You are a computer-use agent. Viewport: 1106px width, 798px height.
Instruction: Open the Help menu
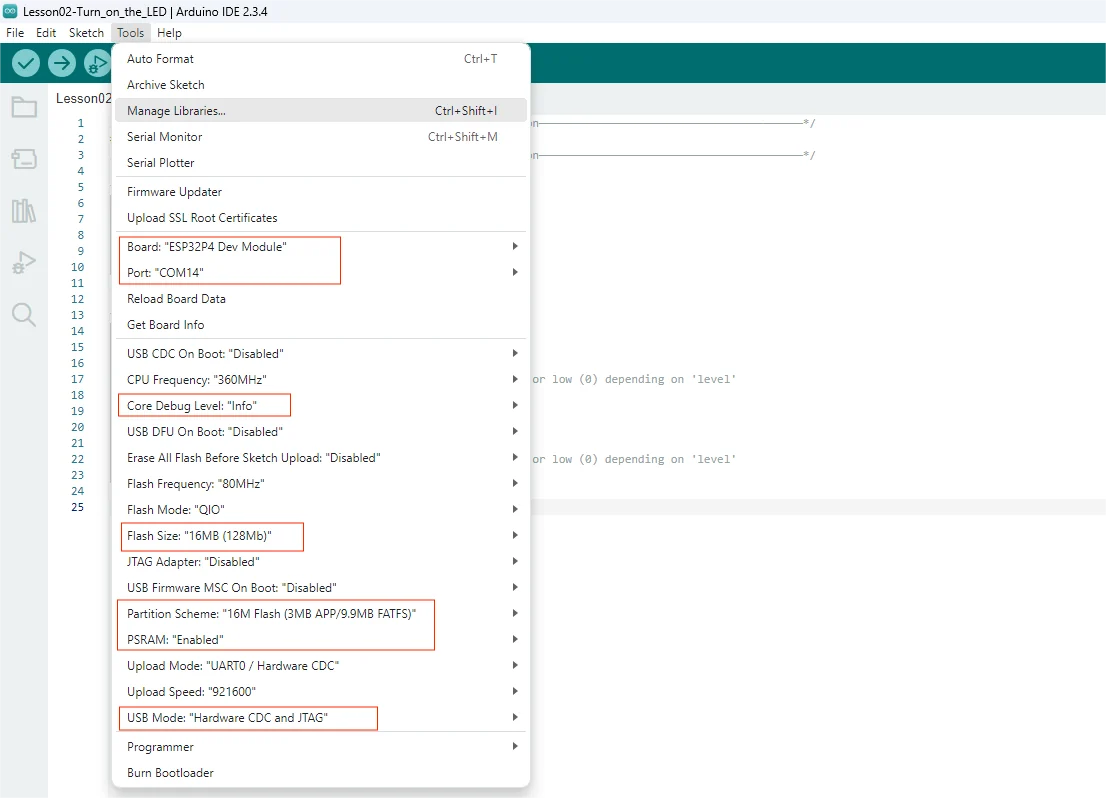point(169,32)
